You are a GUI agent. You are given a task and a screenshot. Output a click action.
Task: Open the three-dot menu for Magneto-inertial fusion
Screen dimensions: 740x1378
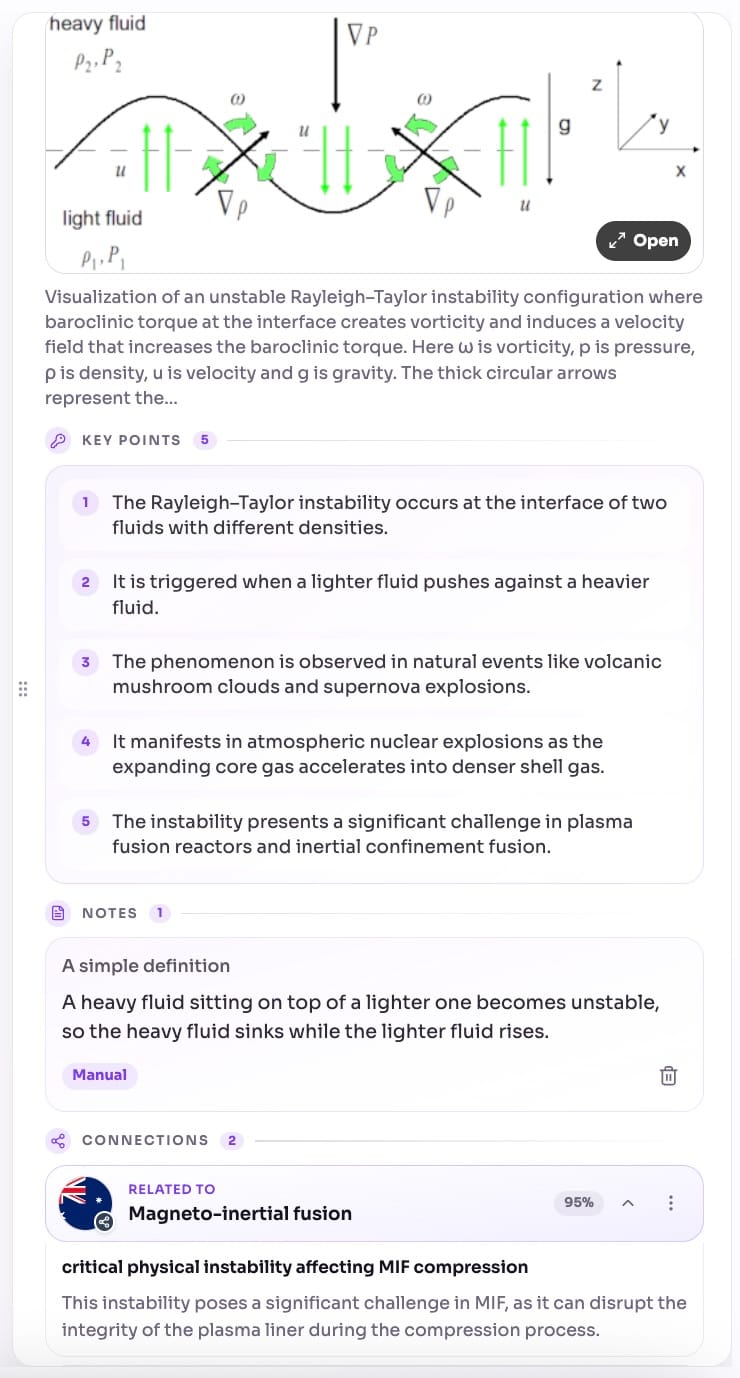point(671,1203)
